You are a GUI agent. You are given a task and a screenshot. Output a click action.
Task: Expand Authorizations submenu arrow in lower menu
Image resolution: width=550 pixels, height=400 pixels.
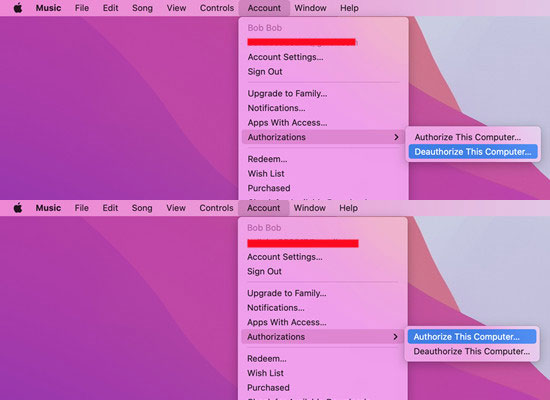tap(396, 337)
